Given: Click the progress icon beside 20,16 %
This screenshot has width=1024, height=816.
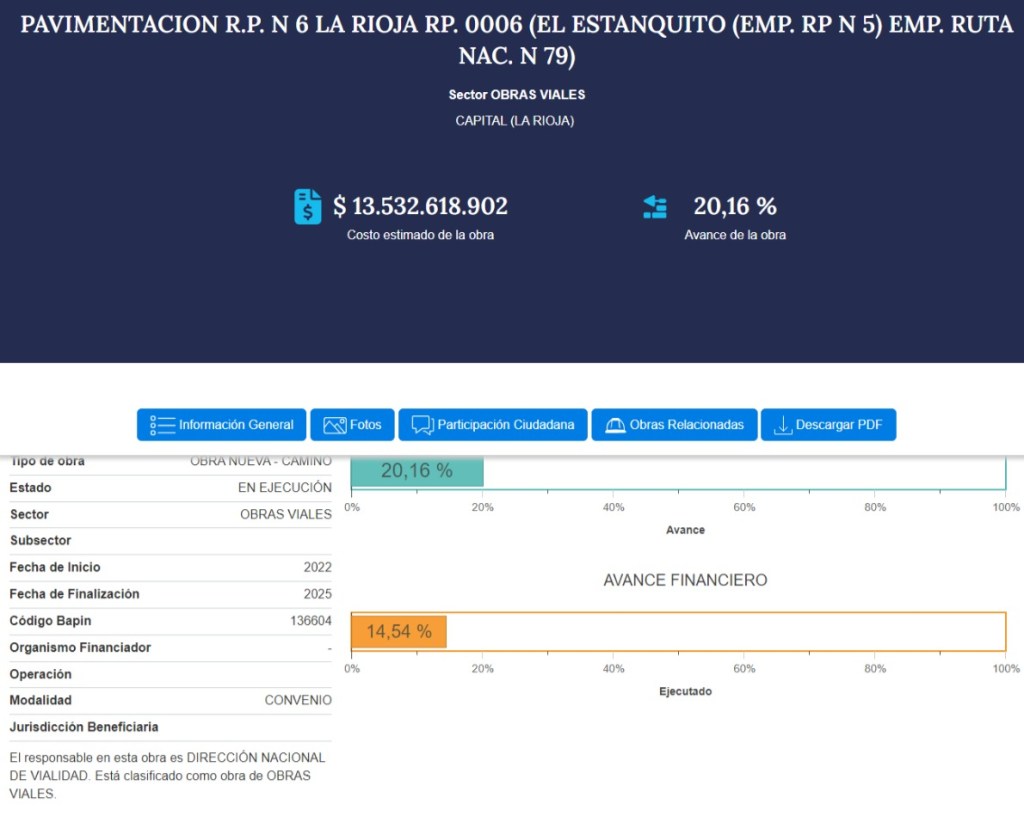Looking at the screenshot, I should pyautogui.click(x=655, y=207).
